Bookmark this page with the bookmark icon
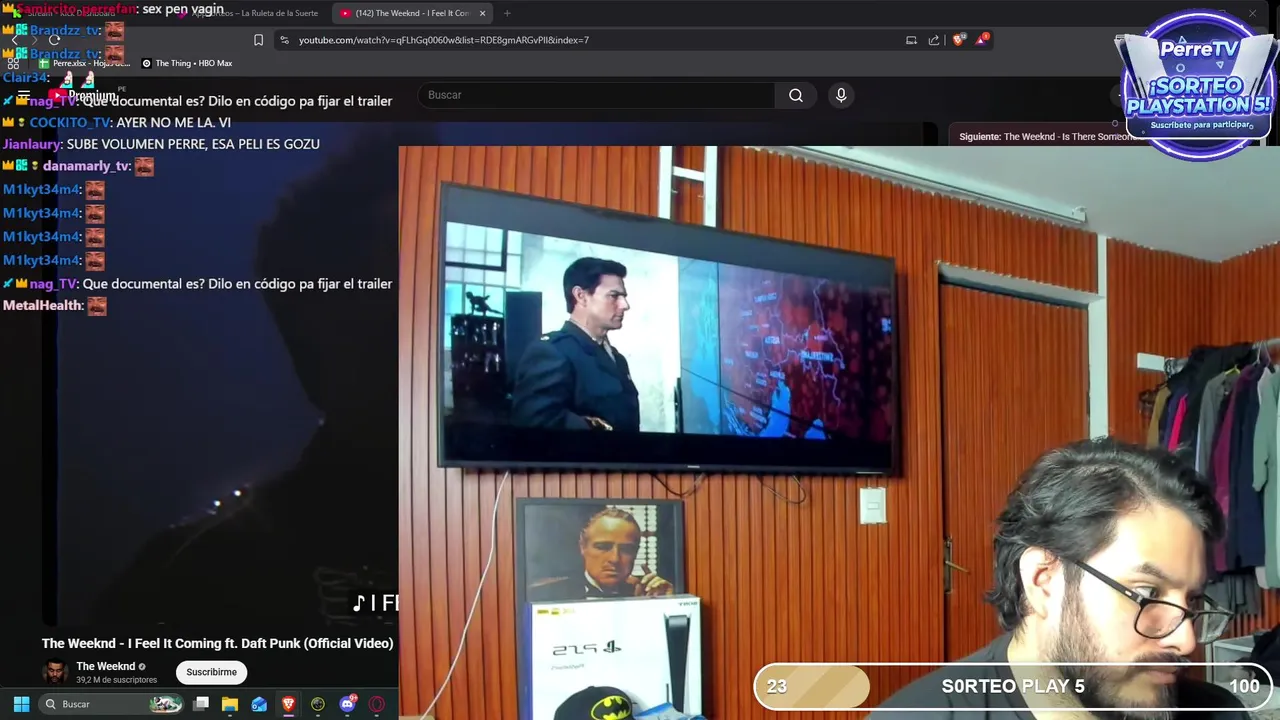The image size is (1280, 720). pyautogui.click(x=258, y=40)
